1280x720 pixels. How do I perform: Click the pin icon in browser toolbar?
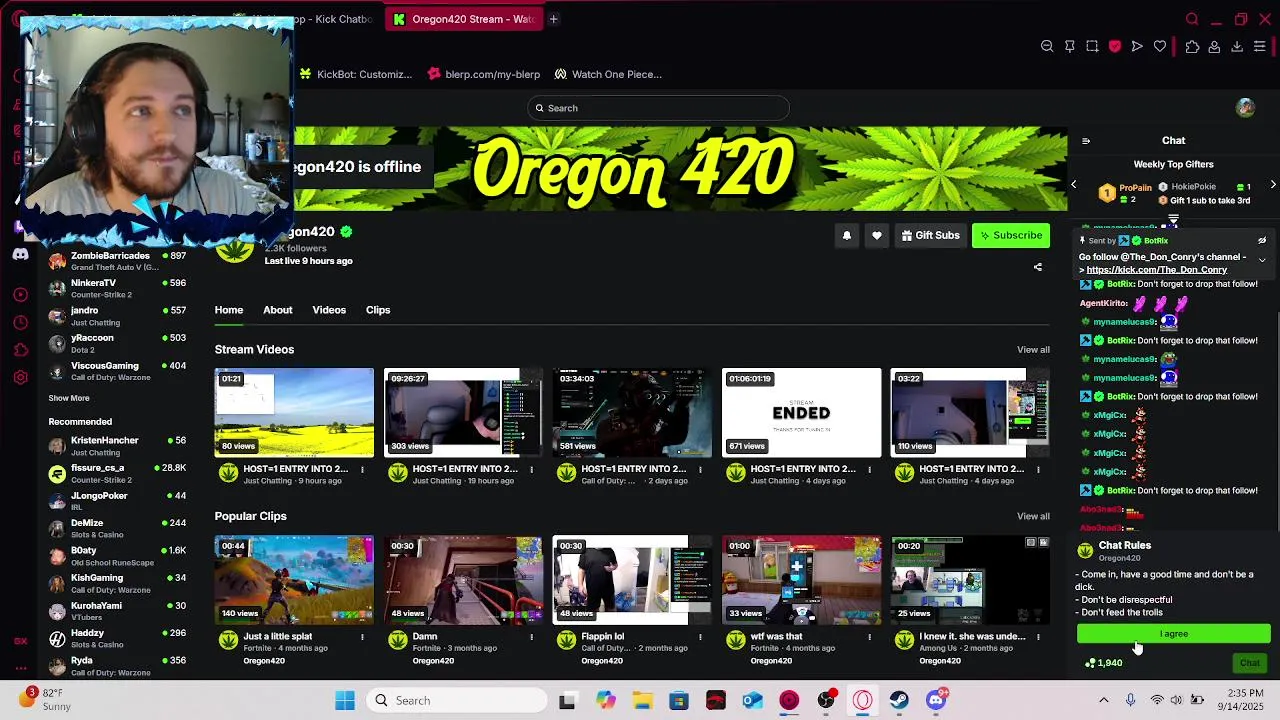(x=1070, y=46)
